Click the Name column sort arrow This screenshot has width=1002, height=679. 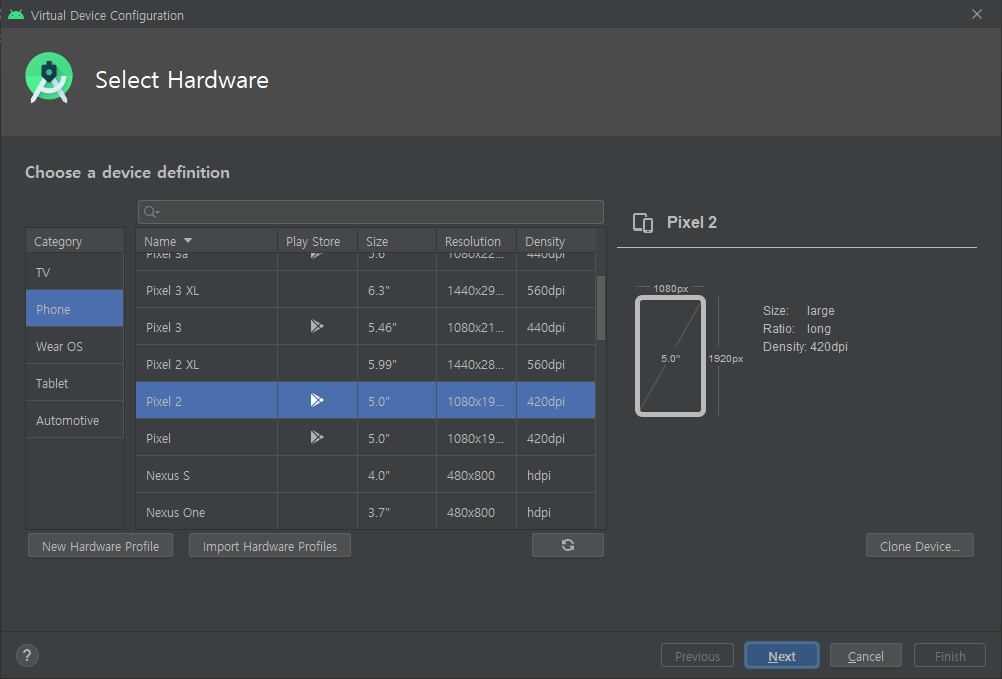188,241
